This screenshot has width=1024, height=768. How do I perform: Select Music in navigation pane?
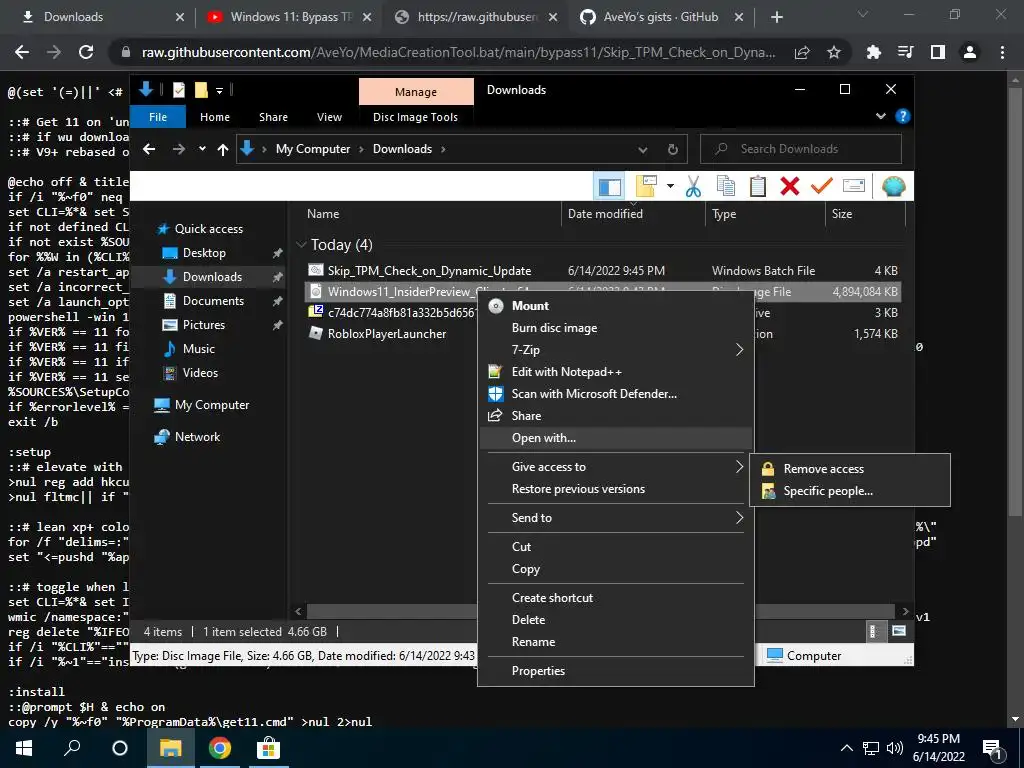coord(199,349)
